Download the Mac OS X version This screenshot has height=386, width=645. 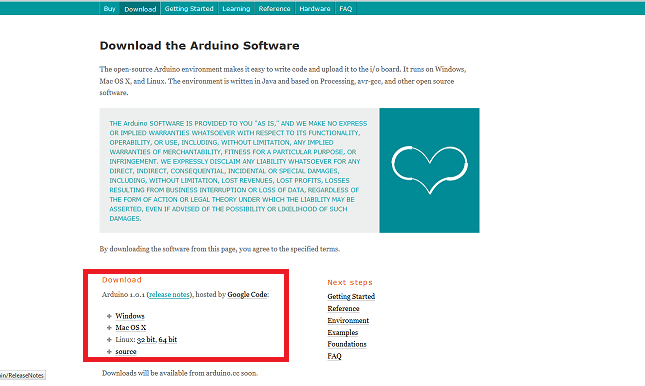[x=131, y=328]
